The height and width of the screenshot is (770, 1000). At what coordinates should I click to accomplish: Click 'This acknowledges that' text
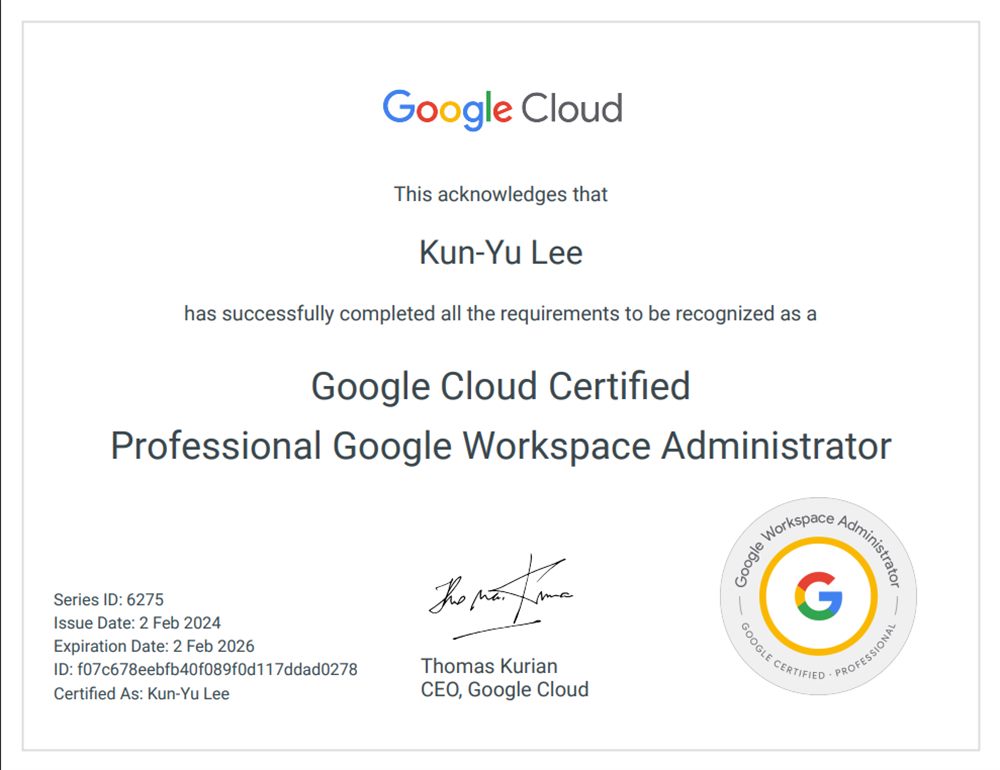(x=501, y=194)
